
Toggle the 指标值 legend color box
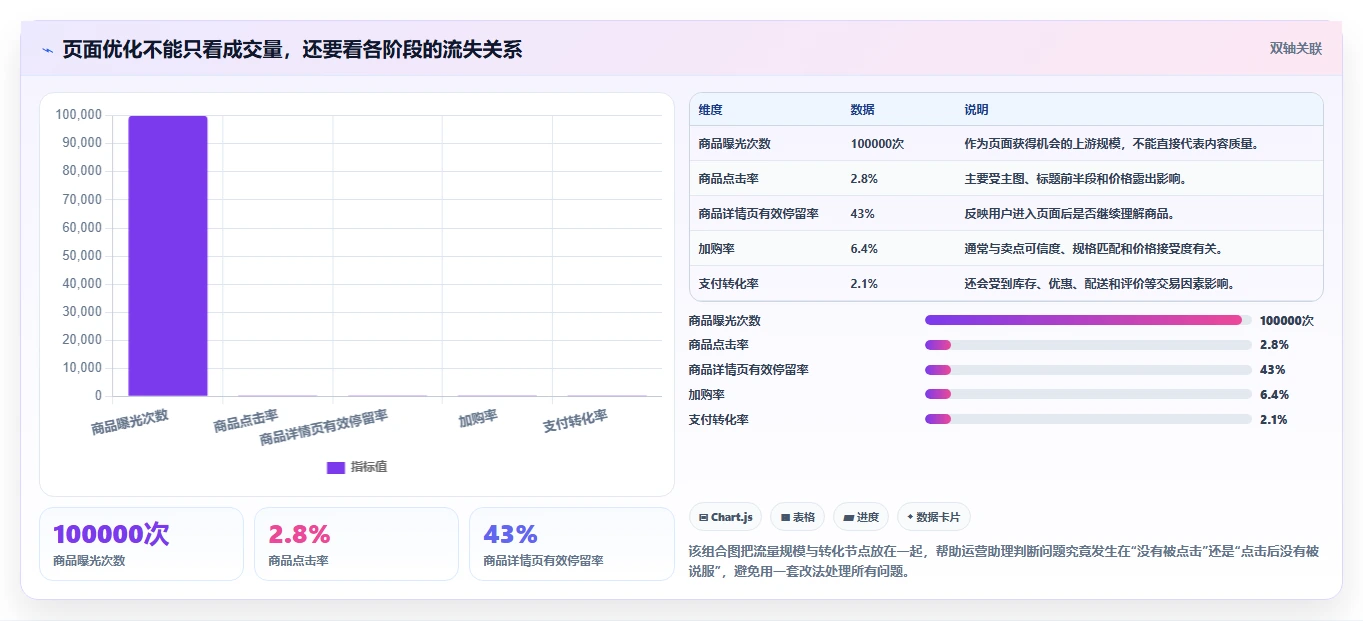coord(336,467)
